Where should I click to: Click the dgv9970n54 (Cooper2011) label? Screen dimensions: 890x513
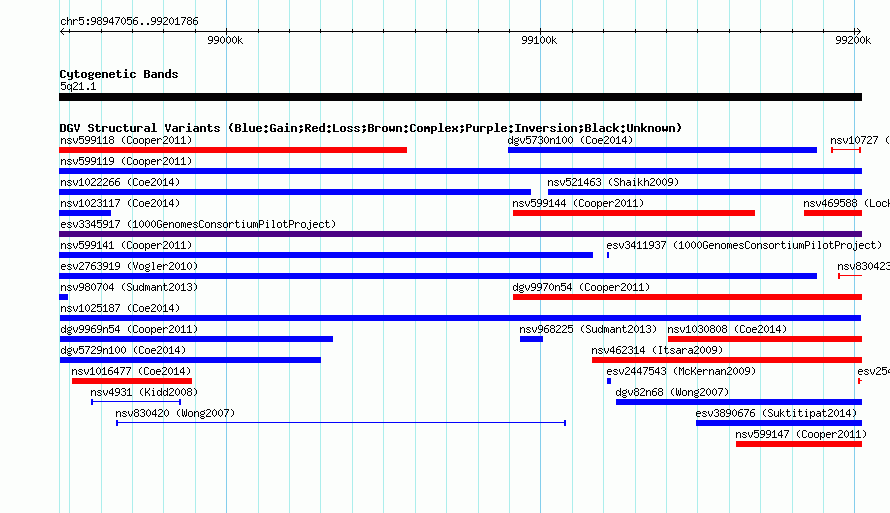point(581,287)
